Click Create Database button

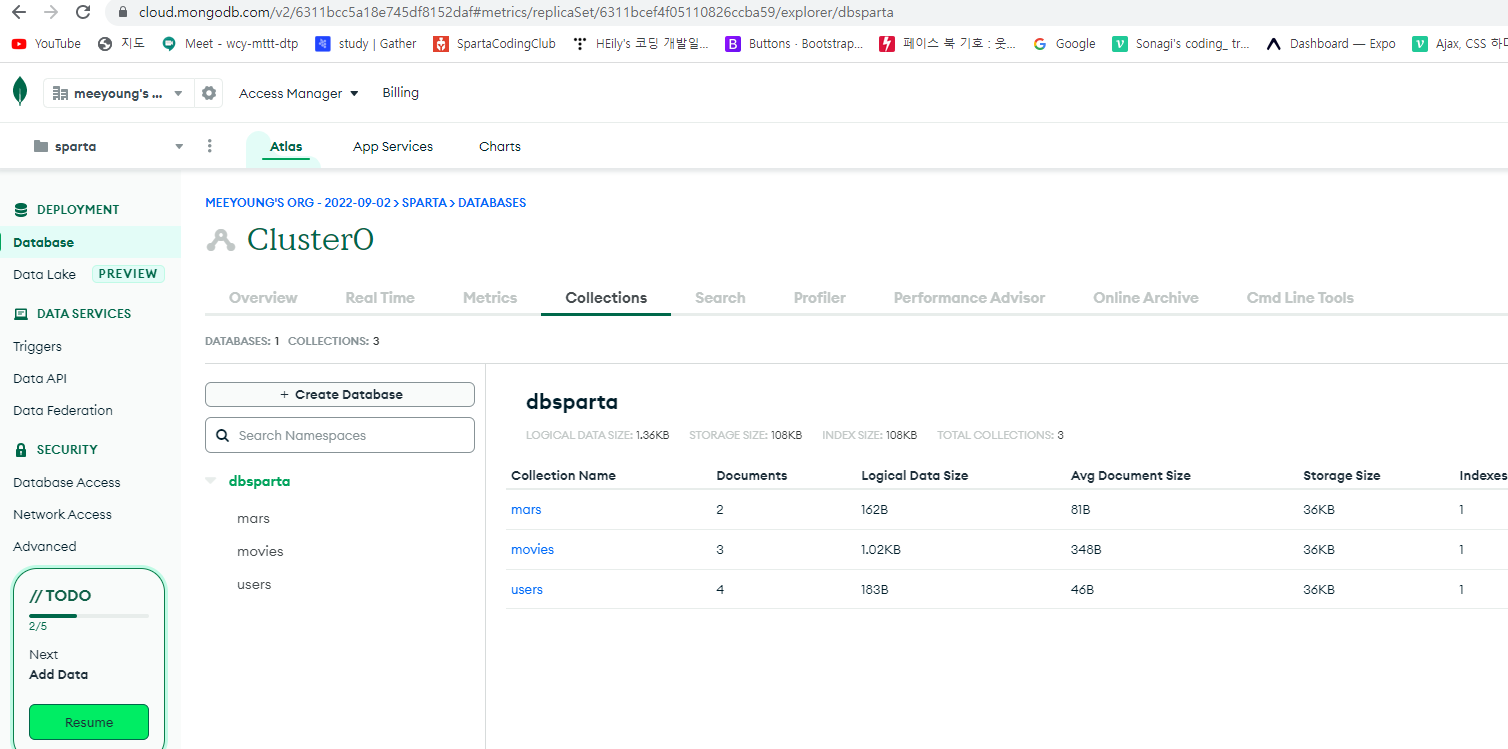(340, 395)
